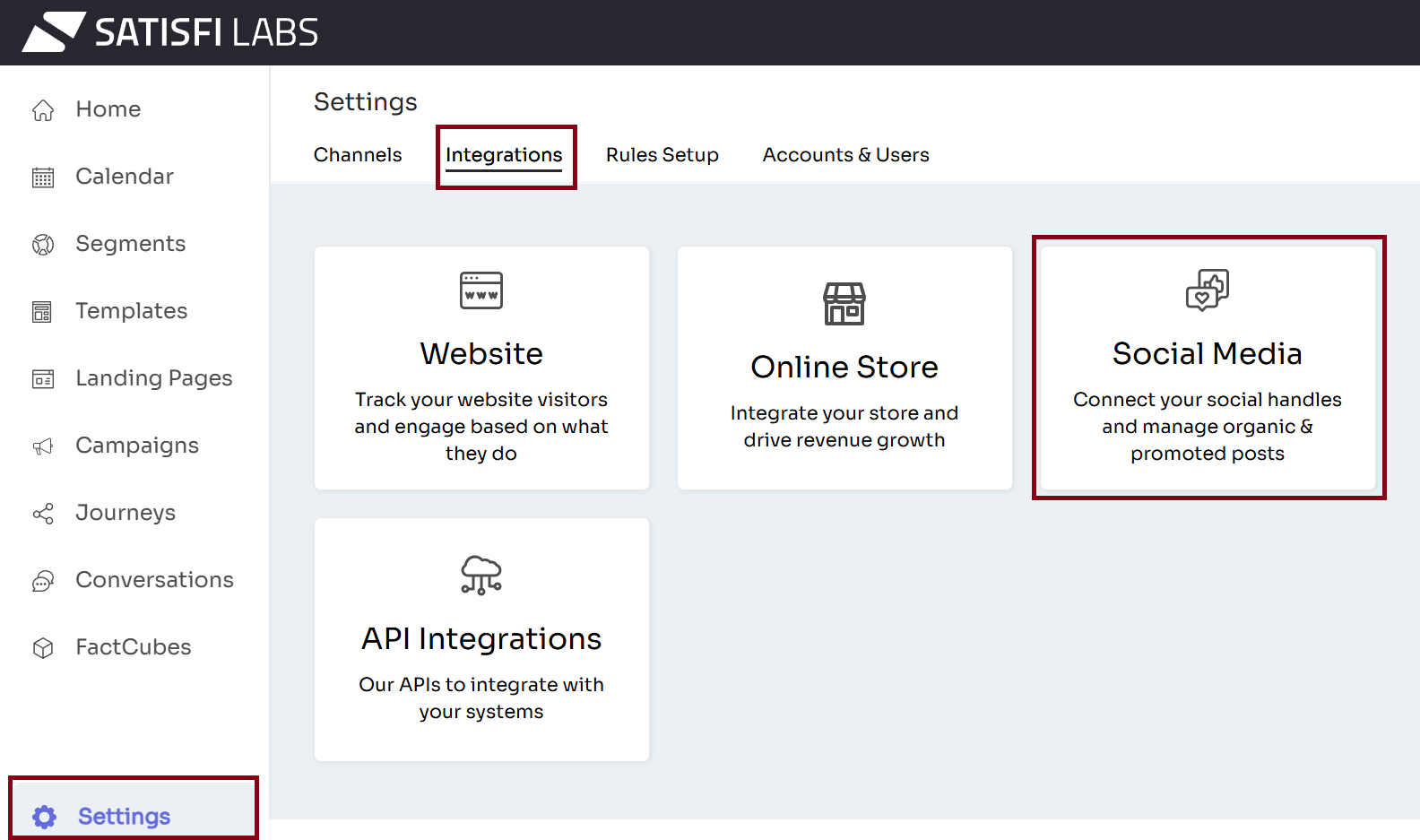
Task: Click the Calendar grid icon
Action: [x=43, y=178]
